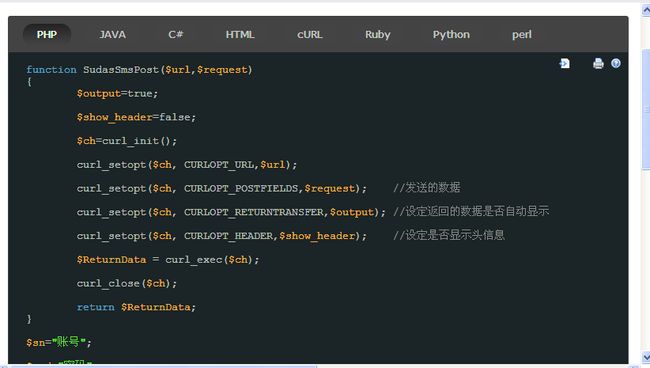Viewport: 650px width, 368px height.
Task: Click the scrollbar up arrow at top right
Action: 646,10
